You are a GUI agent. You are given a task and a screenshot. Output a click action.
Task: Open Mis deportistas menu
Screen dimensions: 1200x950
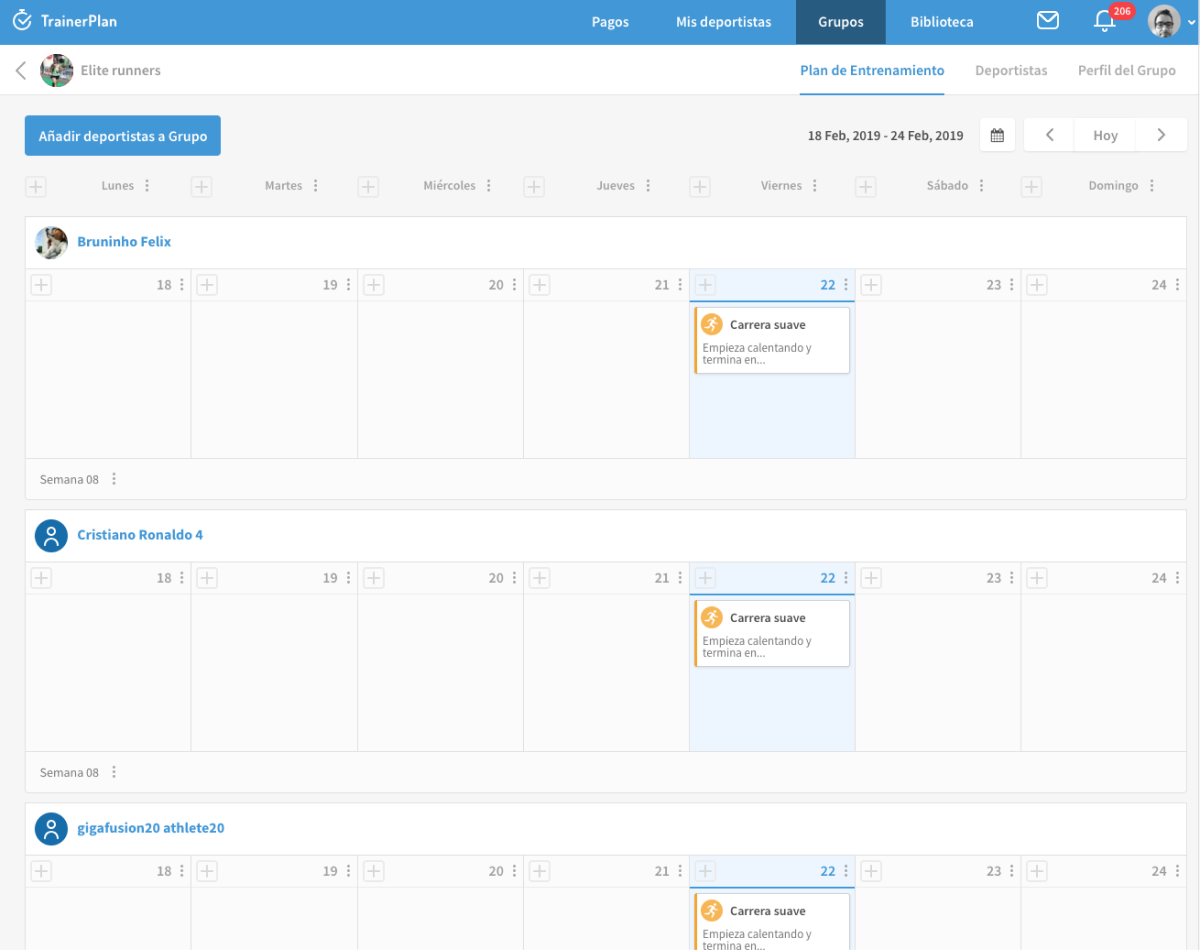coord(724,22)
